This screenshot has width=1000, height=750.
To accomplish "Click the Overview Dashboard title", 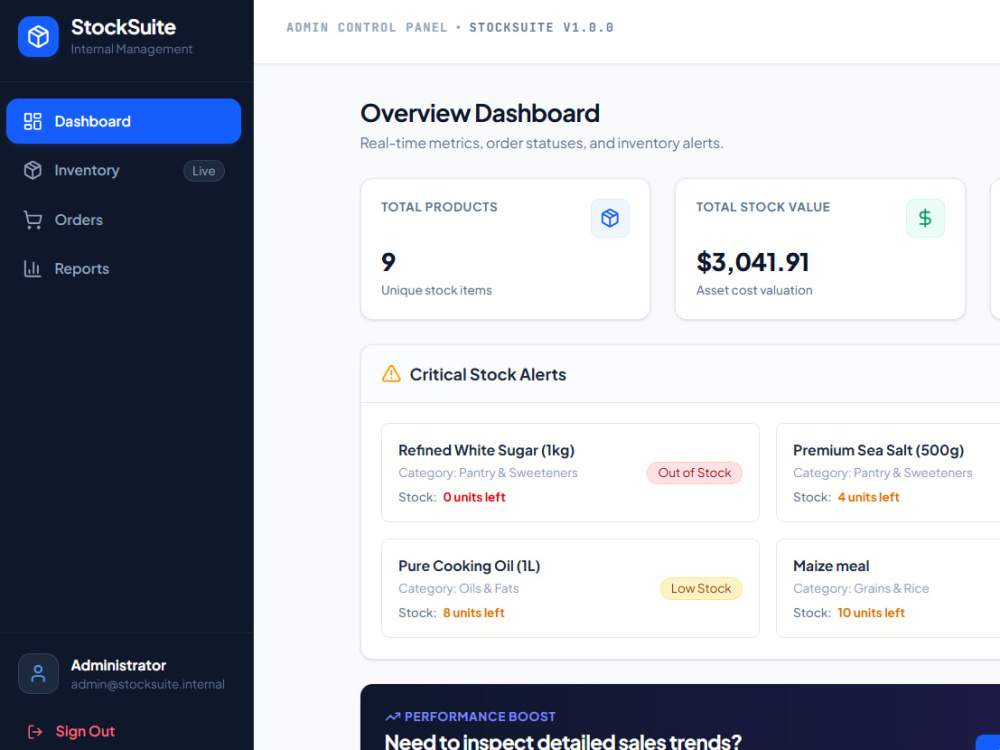I will 480,114.
